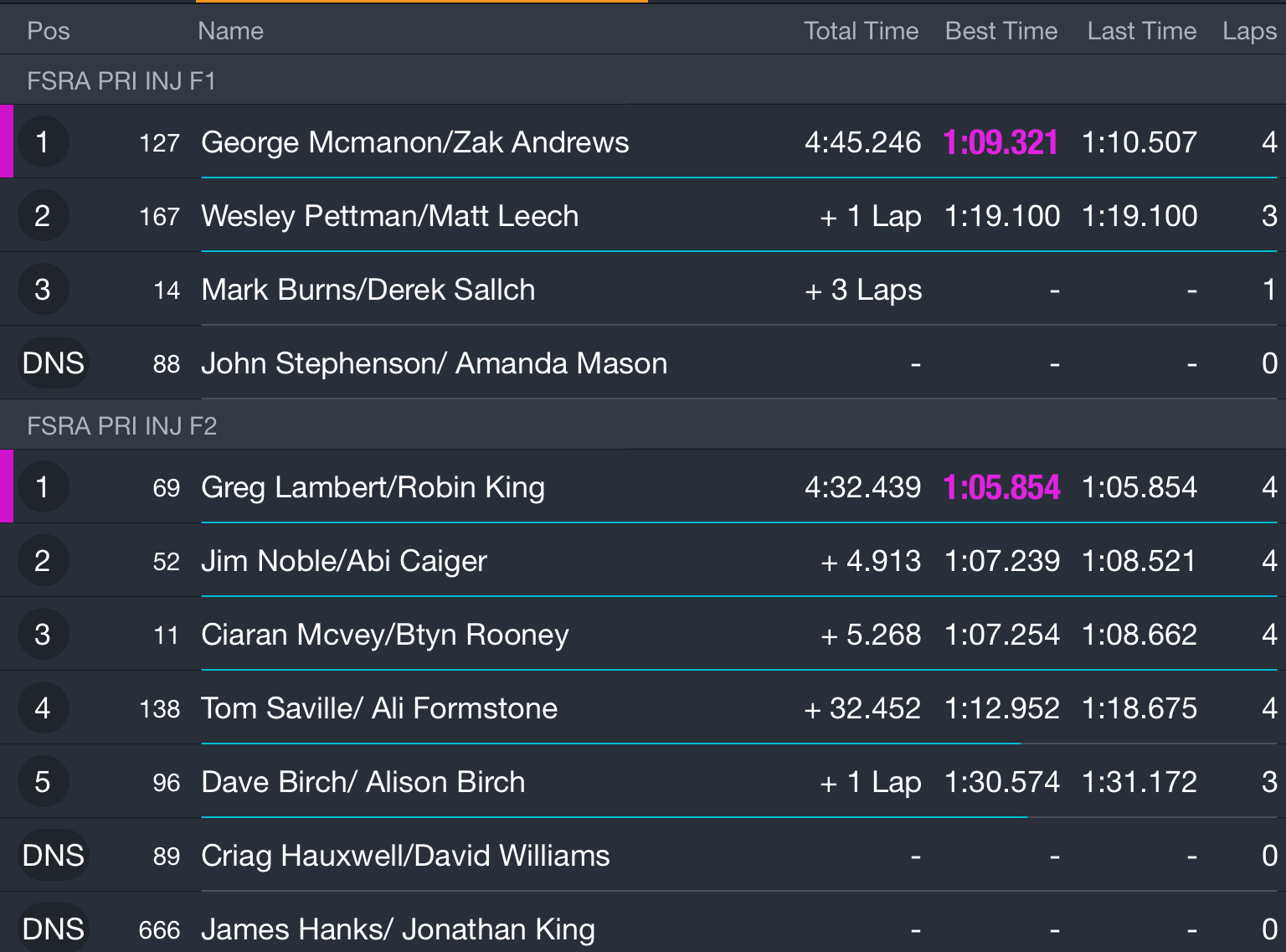Tap the FSRA PRI INJ F1 section header
Screen dimensions: 1286x952
coord(121,81)
